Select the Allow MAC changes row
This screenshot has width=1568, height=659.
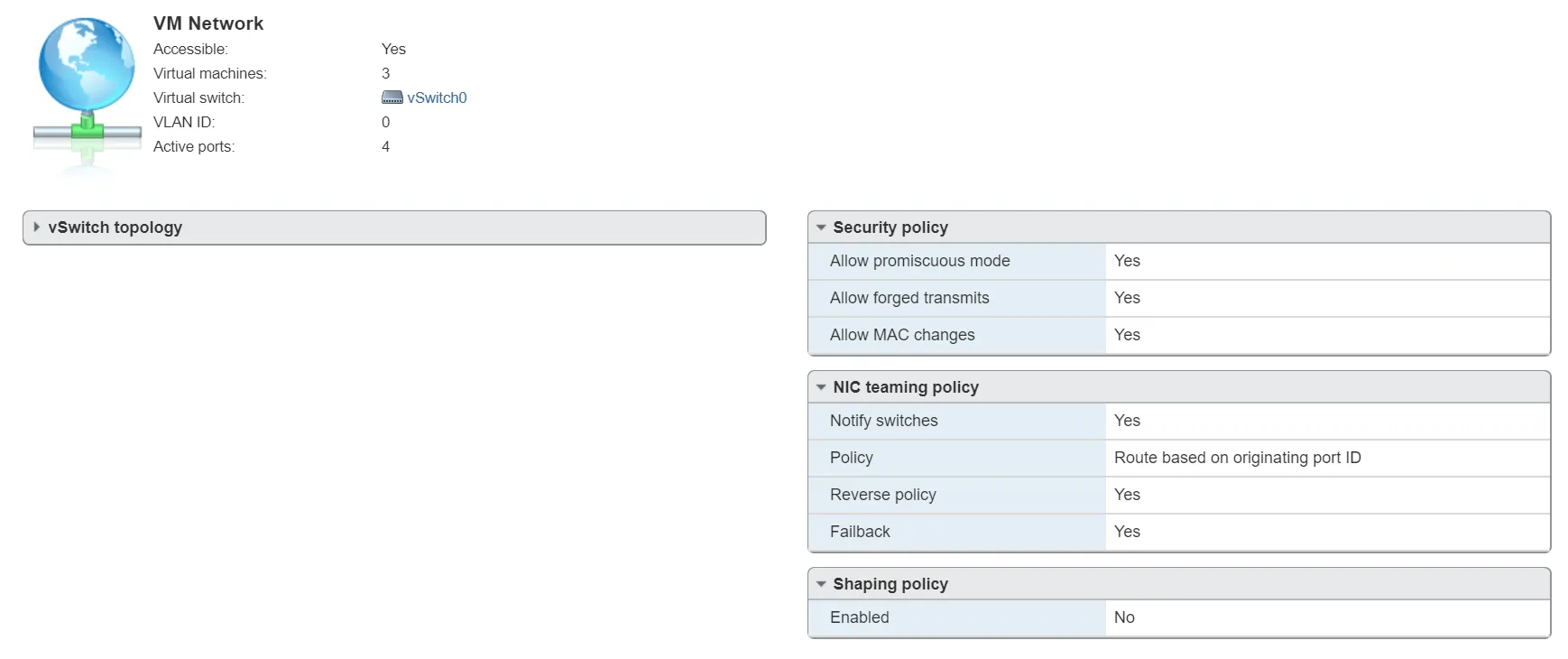click(x=901, y=335)
